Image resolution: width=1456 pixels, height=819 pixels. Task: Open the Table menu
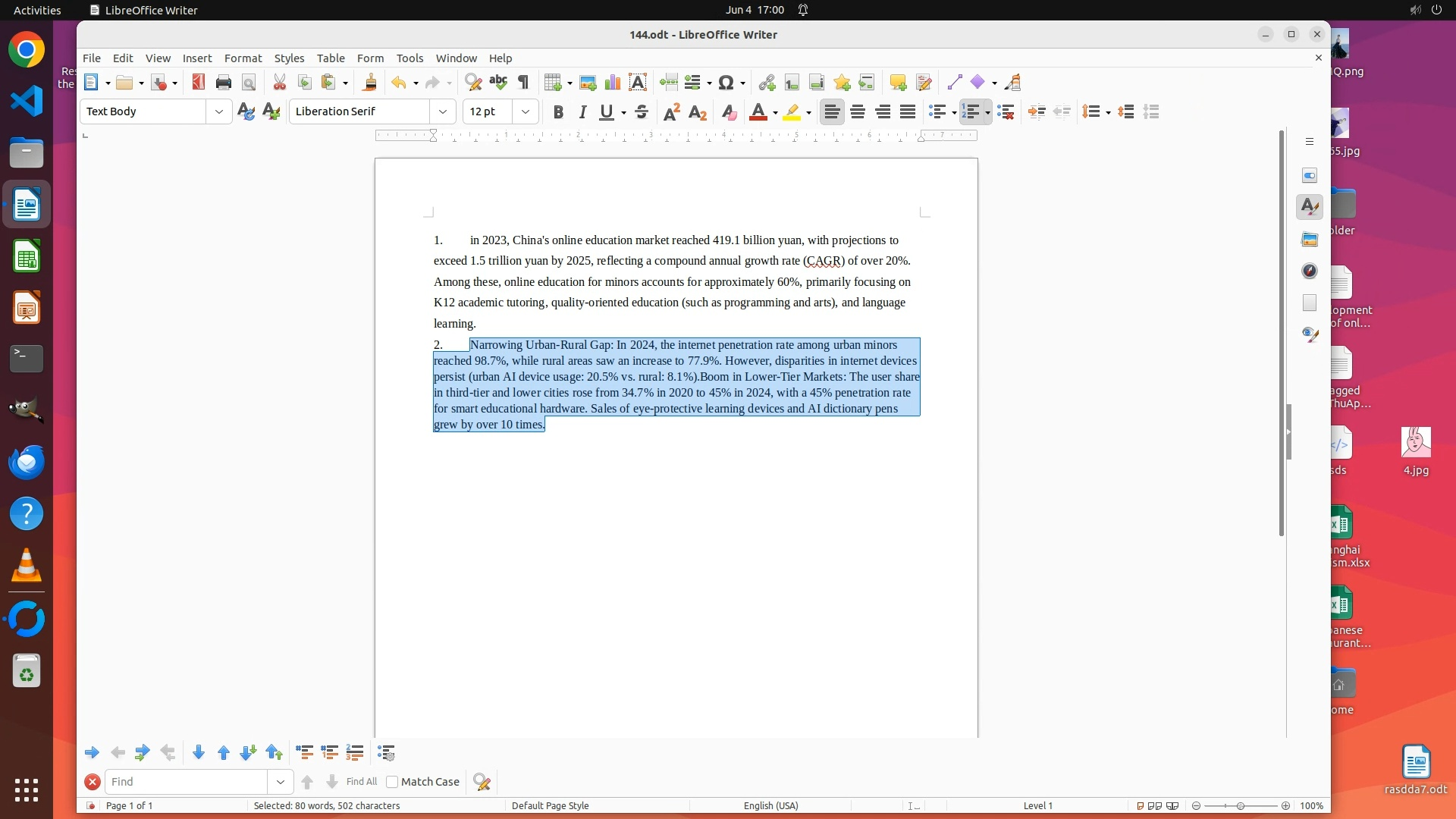point(331,58)
